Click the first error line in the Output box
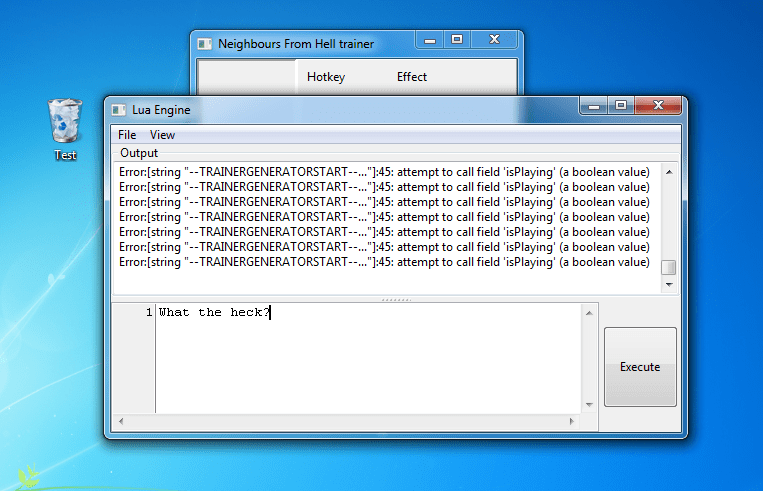Screen dimensions: 763x491 point(384,172)
